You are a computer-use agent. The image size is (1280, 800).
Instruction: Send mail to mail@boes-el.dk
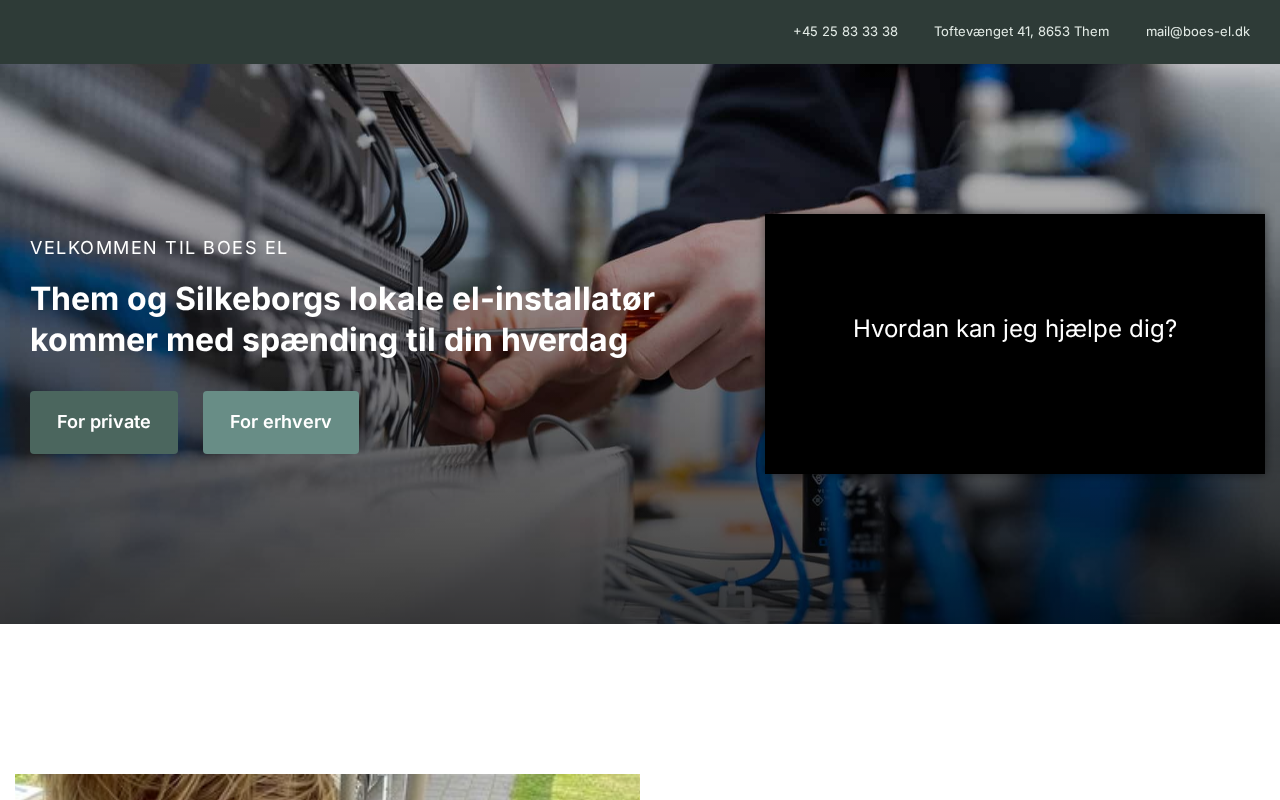coord(1197,31)
